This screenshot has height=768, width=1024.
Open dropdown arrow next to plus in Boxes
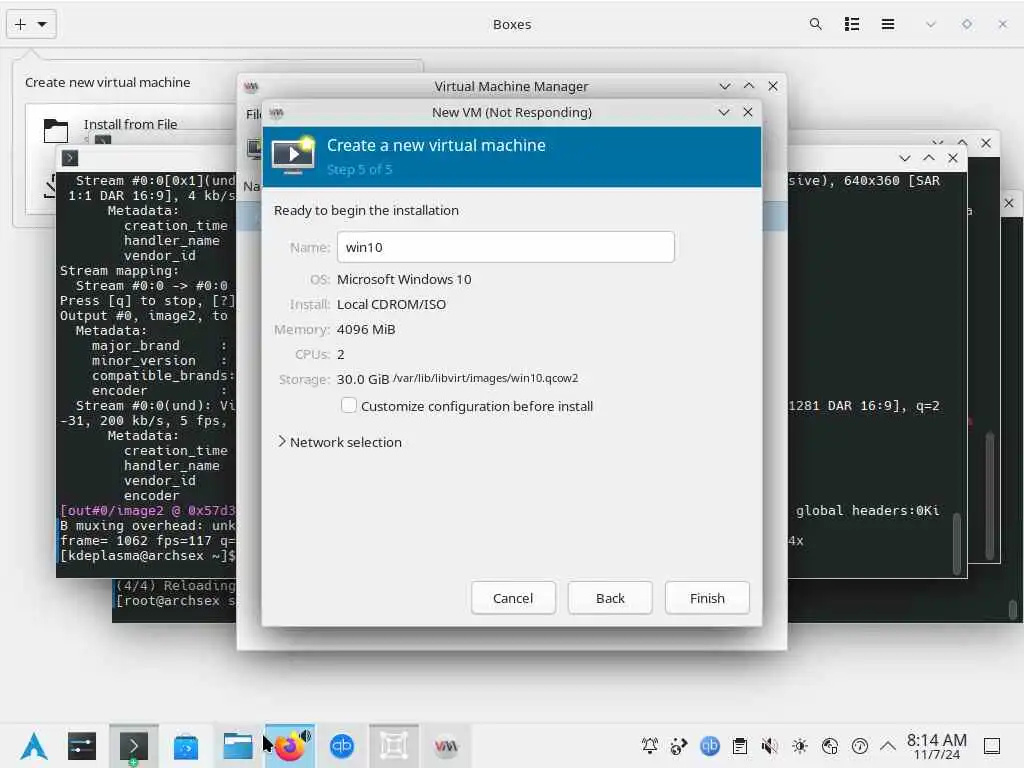pos(42,24)
